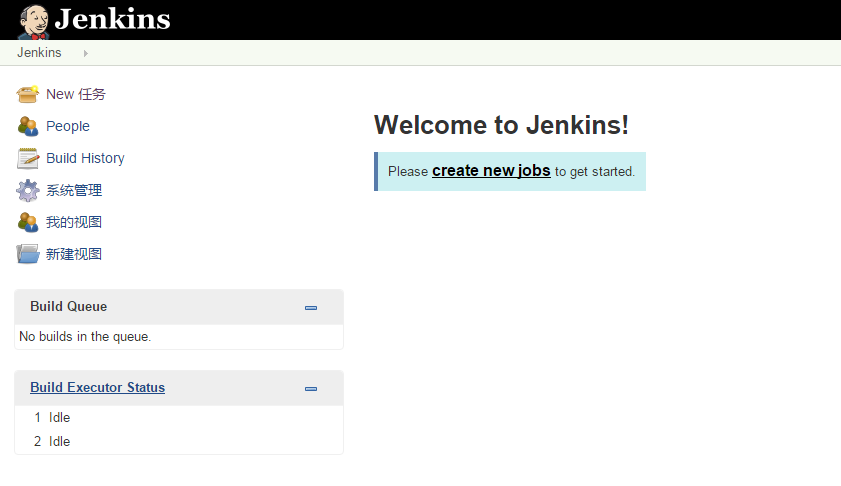Viewport: 841px width, 486px height.
Task: Click the Build Queue panel header
Action: tap(179, 307)
